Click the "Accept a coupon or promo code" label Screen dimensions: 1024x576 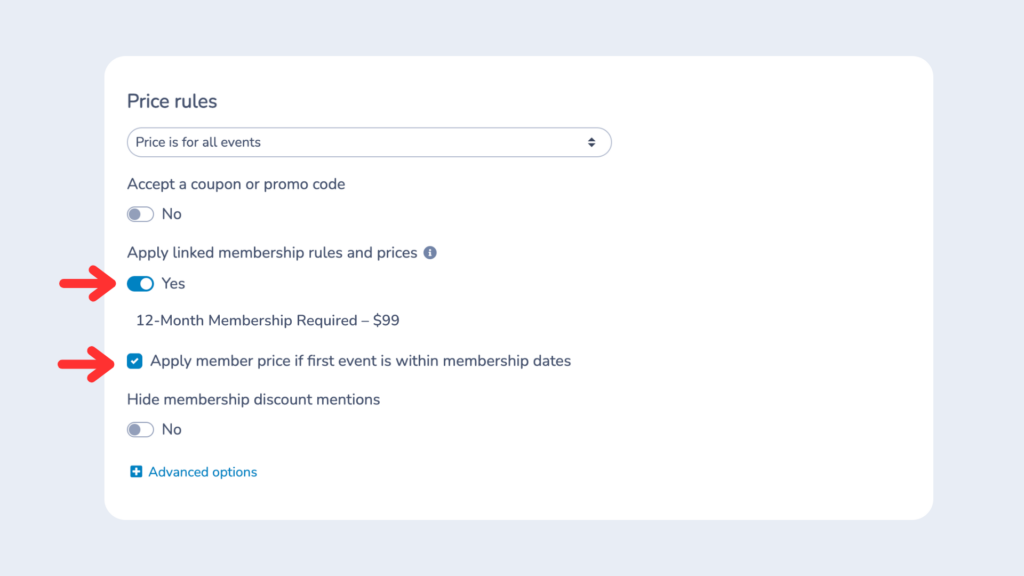[x=236, y=184]
